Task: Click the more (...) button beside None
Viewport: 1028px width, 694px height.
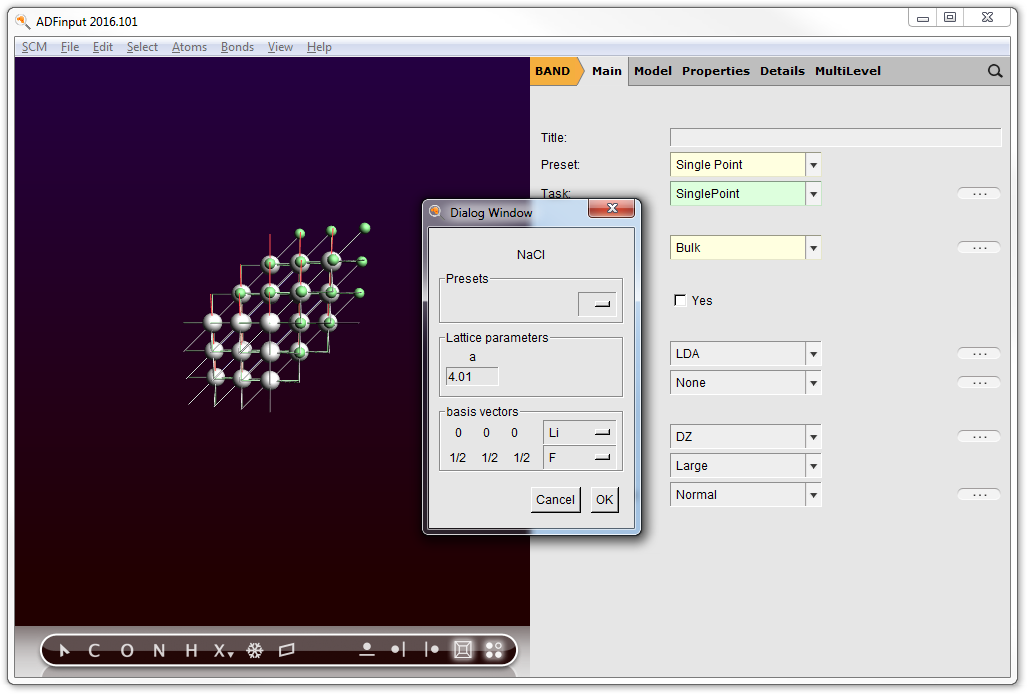Action: pyautogui.click(x=979, y=383)
